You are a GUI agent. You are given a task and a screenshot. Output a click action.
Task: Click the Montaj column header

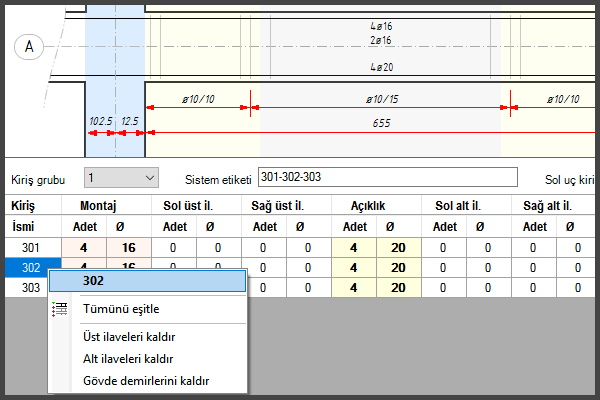(x=105, y=205)
